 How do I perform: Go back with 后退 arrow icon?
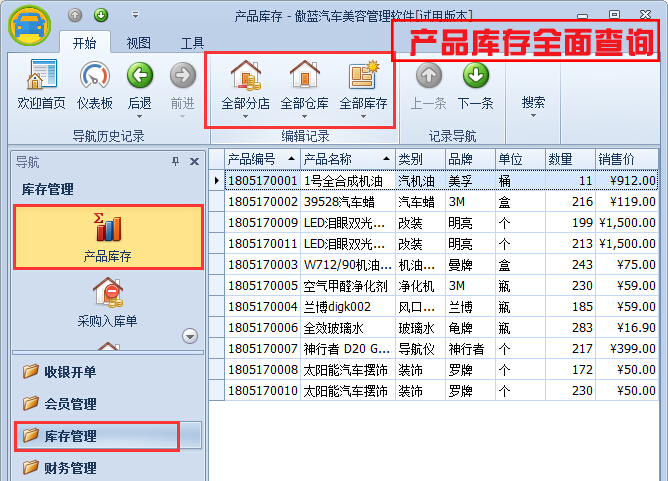[140, 77]
